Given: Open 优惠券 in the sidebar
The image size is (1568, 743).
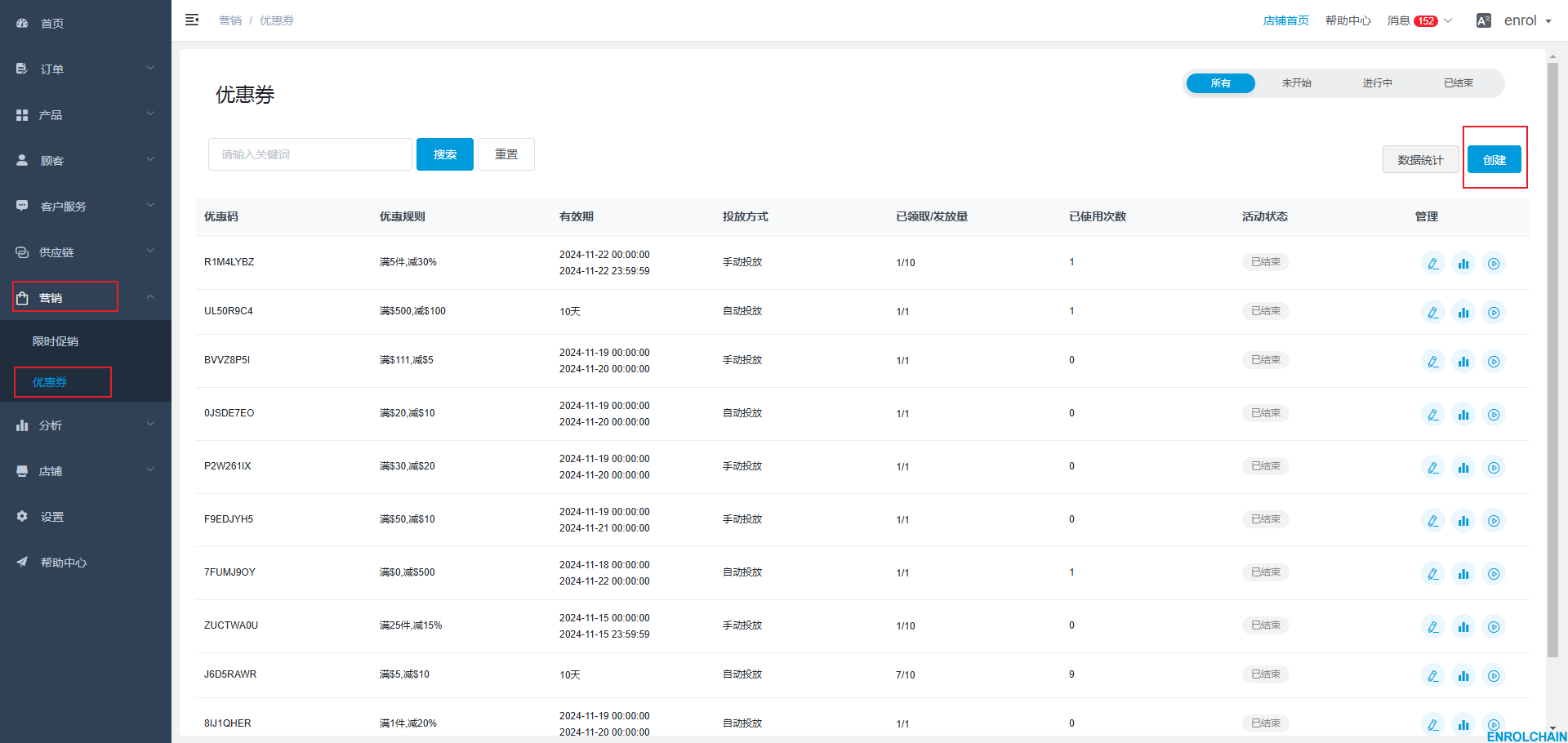Looking at the screenshot, I should click(x=86, y=381).
